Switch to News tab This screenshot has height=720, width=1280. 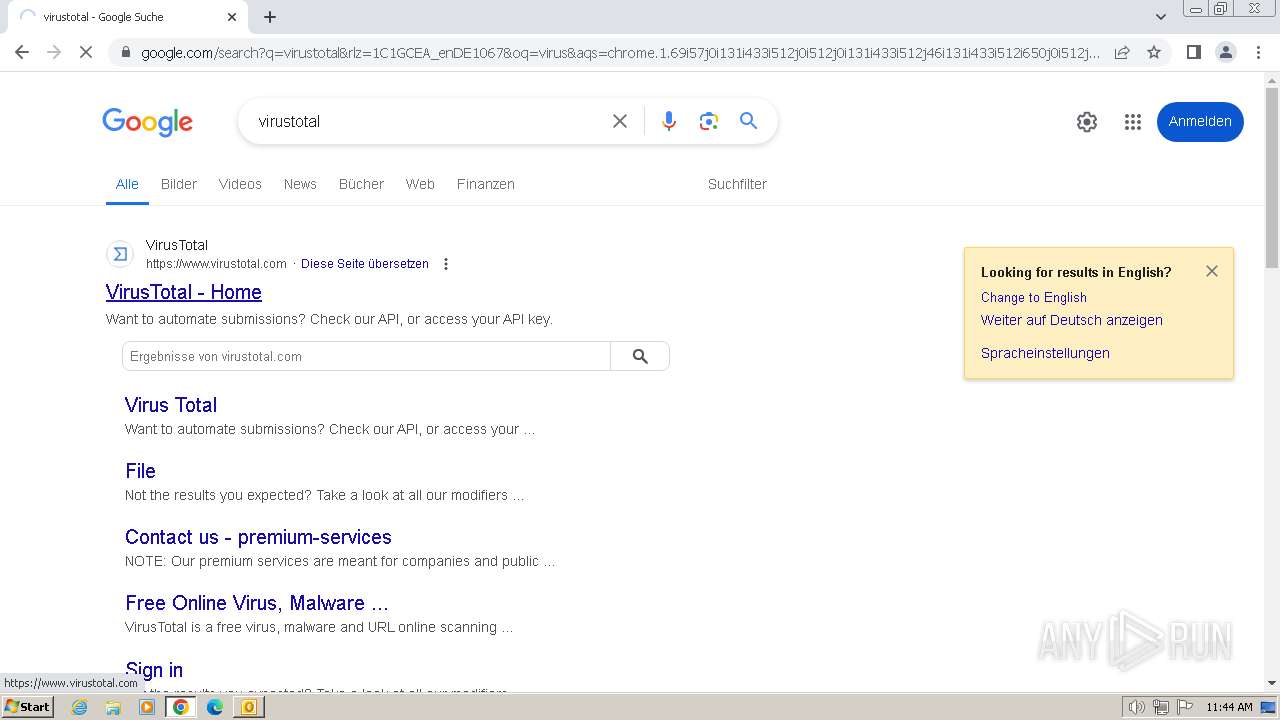[x=300, y=184]
